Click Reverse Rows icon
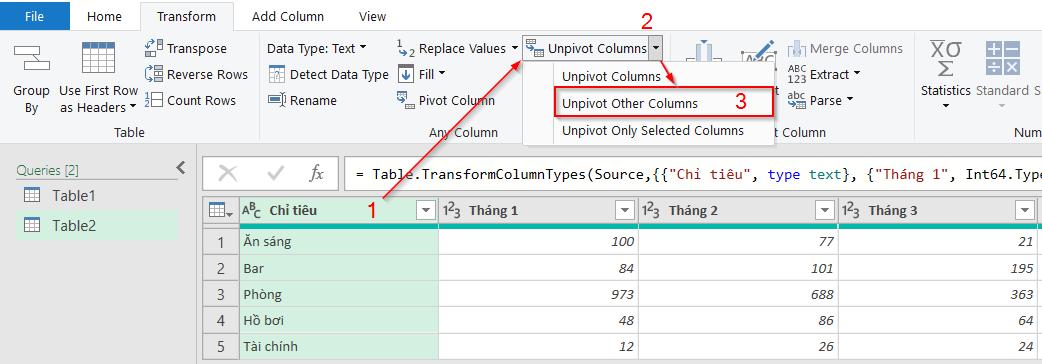The image size is (1042, 364). tap(154, 74)
